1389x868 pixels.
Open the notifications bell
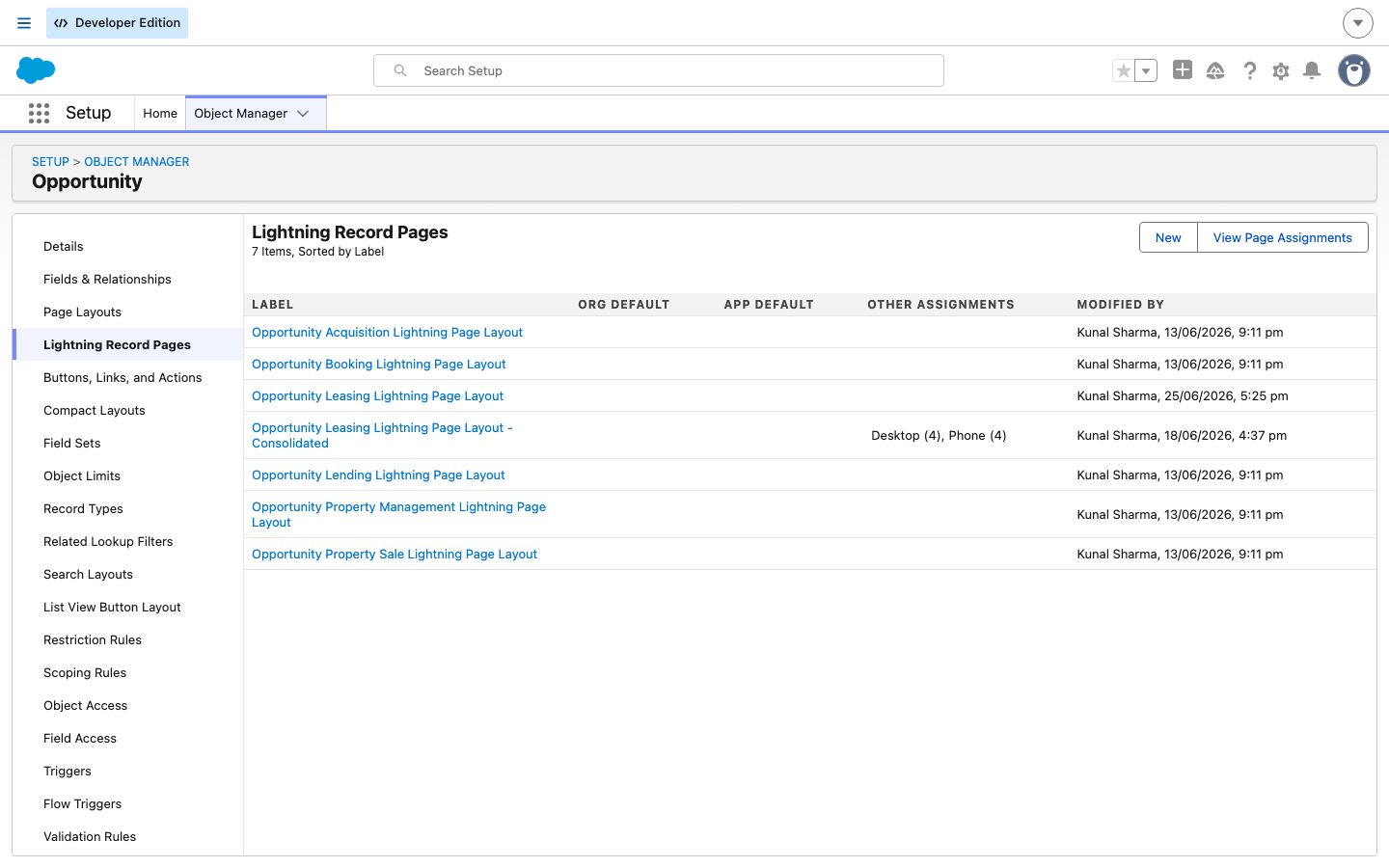(x=1312, y=70)
